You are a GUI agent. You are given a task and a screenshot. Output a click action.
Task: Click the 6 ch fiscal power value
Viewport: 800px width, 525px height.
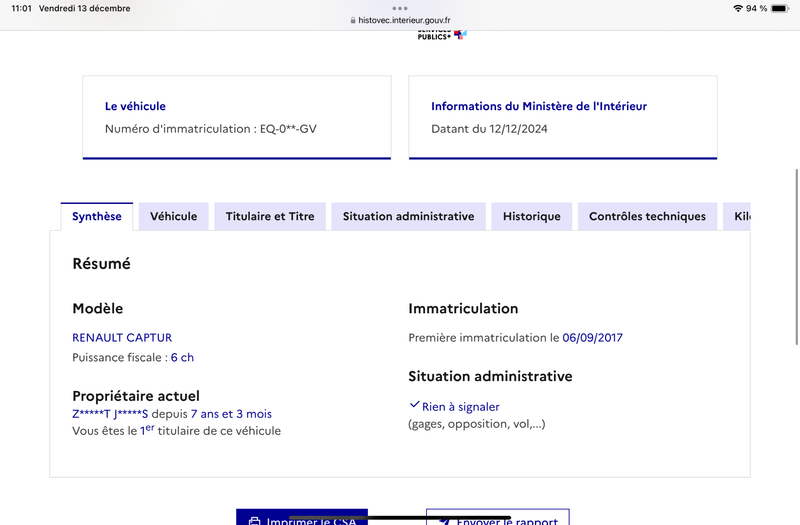(182, 358)
